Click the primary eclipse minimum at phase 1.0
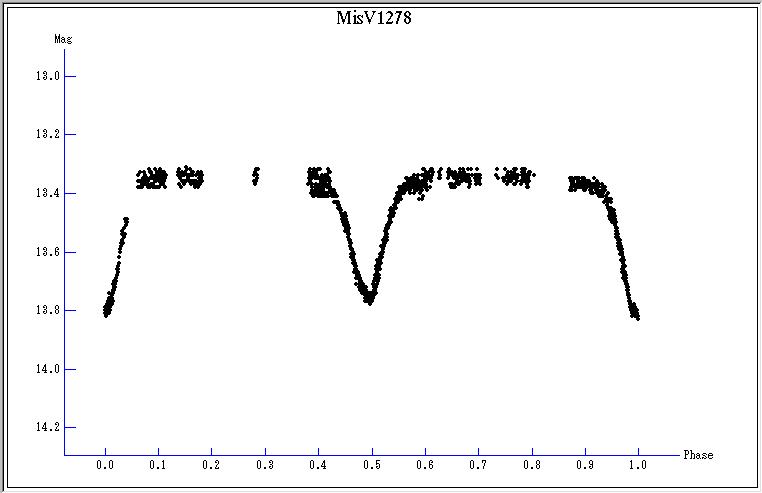 (636, 311)
